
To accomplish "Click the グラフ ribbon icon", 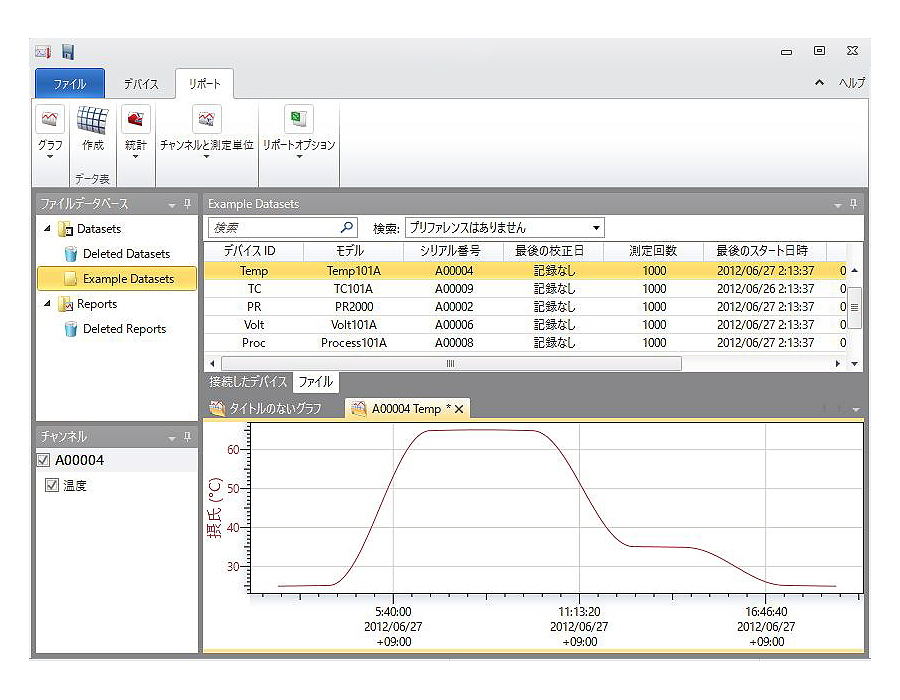I will (50, 120).
